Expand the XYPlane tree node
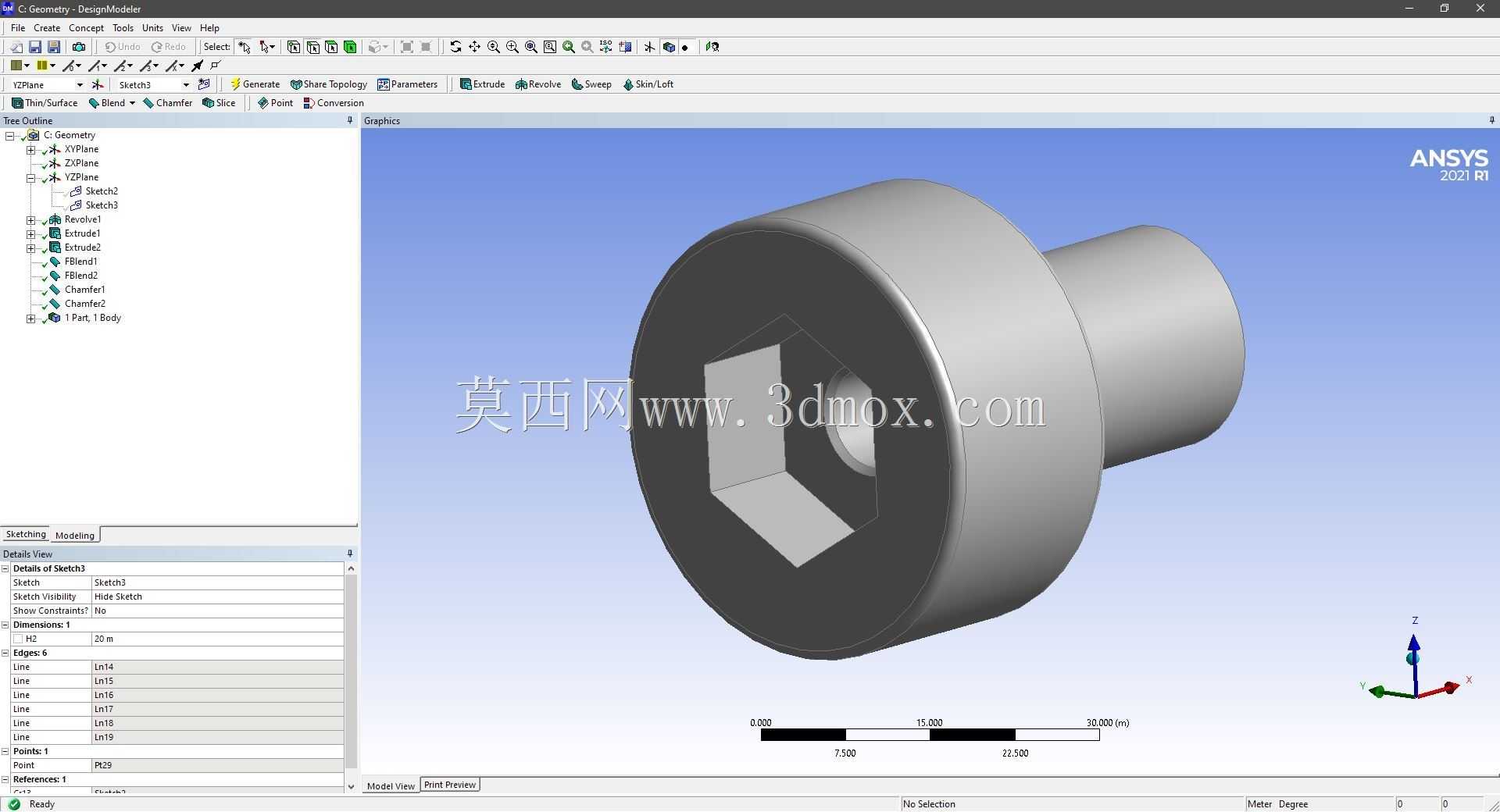1500x812 pixels. click(30, 150)
